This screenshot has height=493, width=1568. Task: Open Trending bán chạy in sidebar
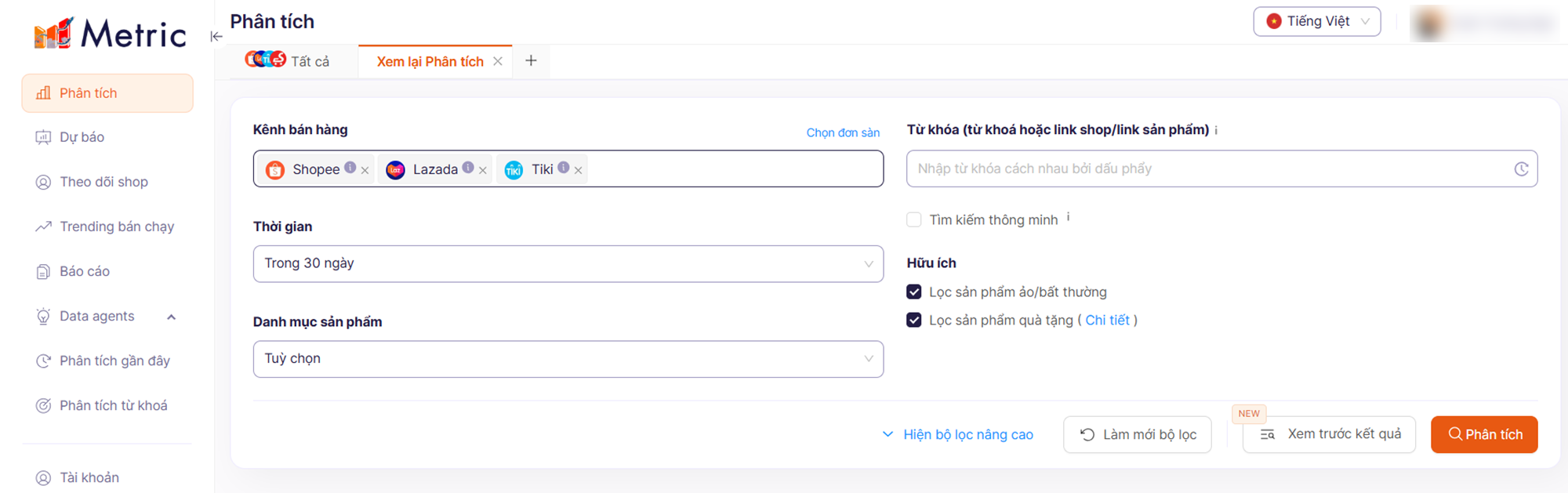coord(116,227)
